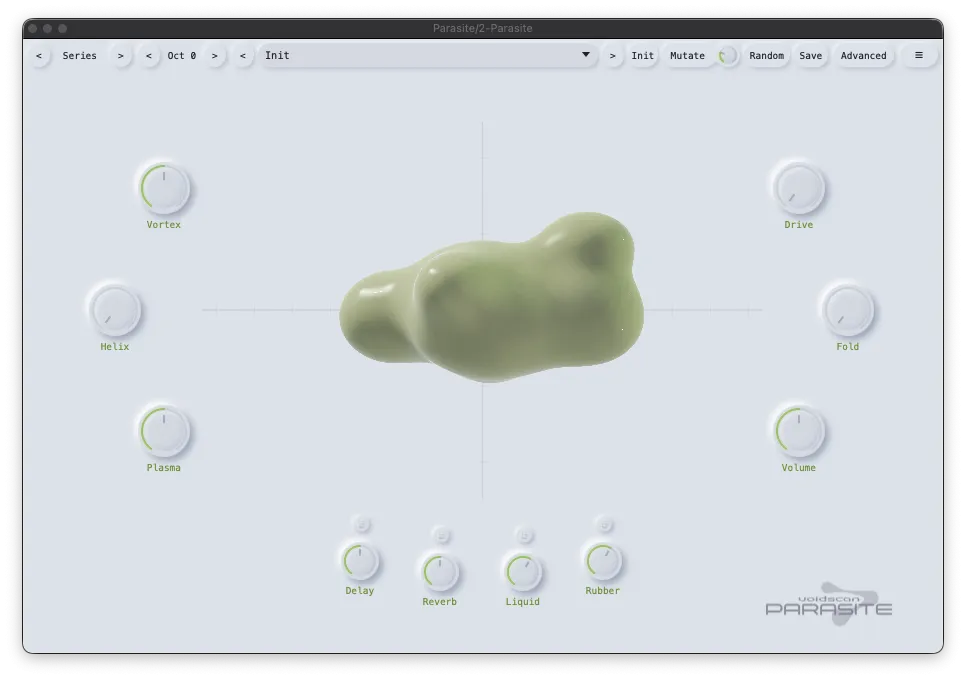
Task: Click the Plasma knob
Action: (164, 431)
